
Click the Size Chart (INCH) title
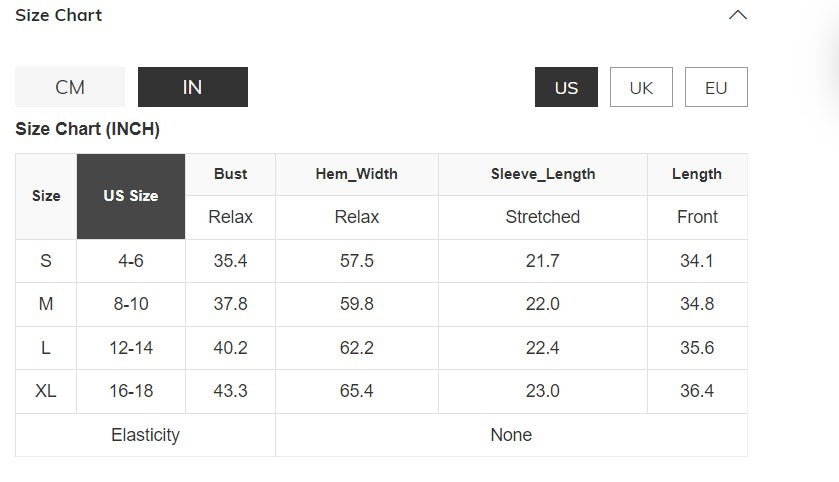pyautogui.click(x=88, y=129)
